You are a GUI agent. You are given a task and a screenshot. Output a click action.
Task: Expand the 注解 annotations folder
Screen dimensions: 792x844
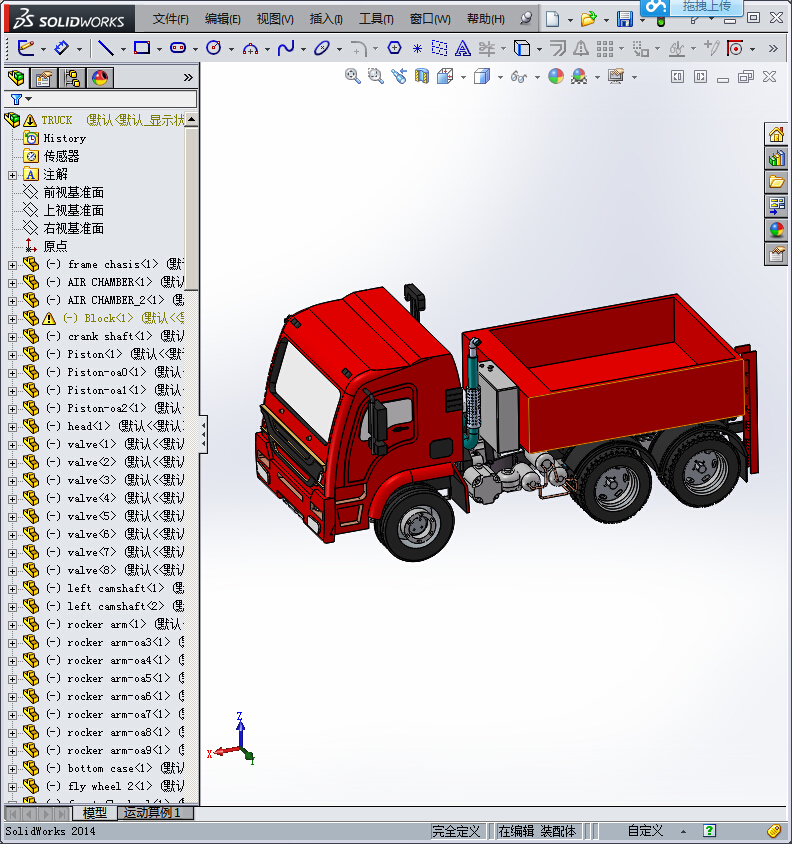[12, 175]
